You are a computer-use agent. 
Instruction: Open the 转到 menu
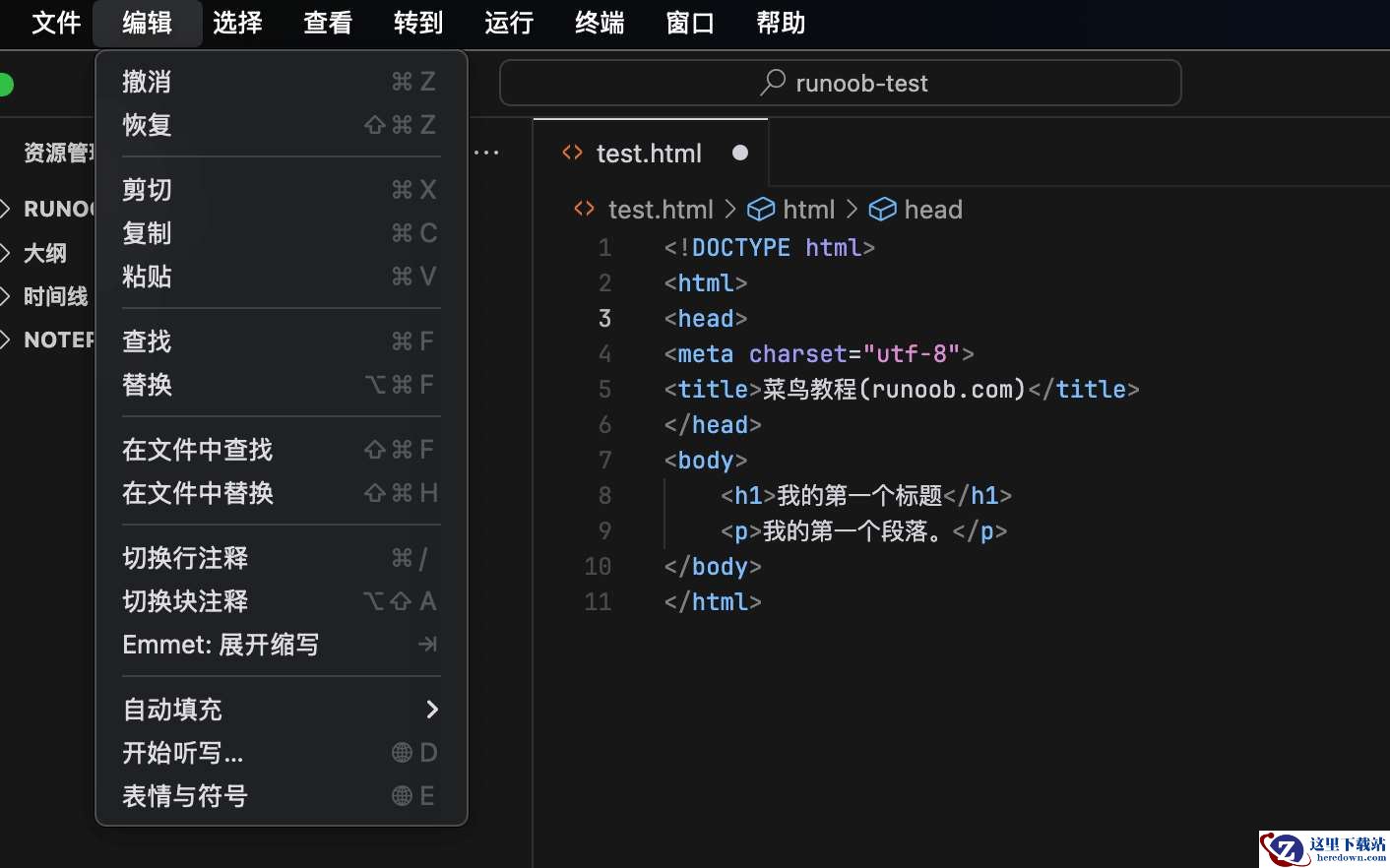418,23
